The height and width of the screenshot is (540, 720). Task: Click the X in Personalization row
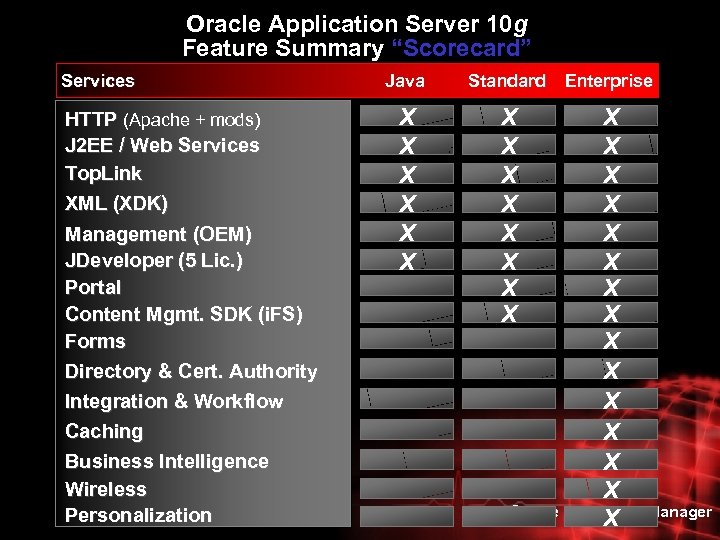click(x=611, y=517)
